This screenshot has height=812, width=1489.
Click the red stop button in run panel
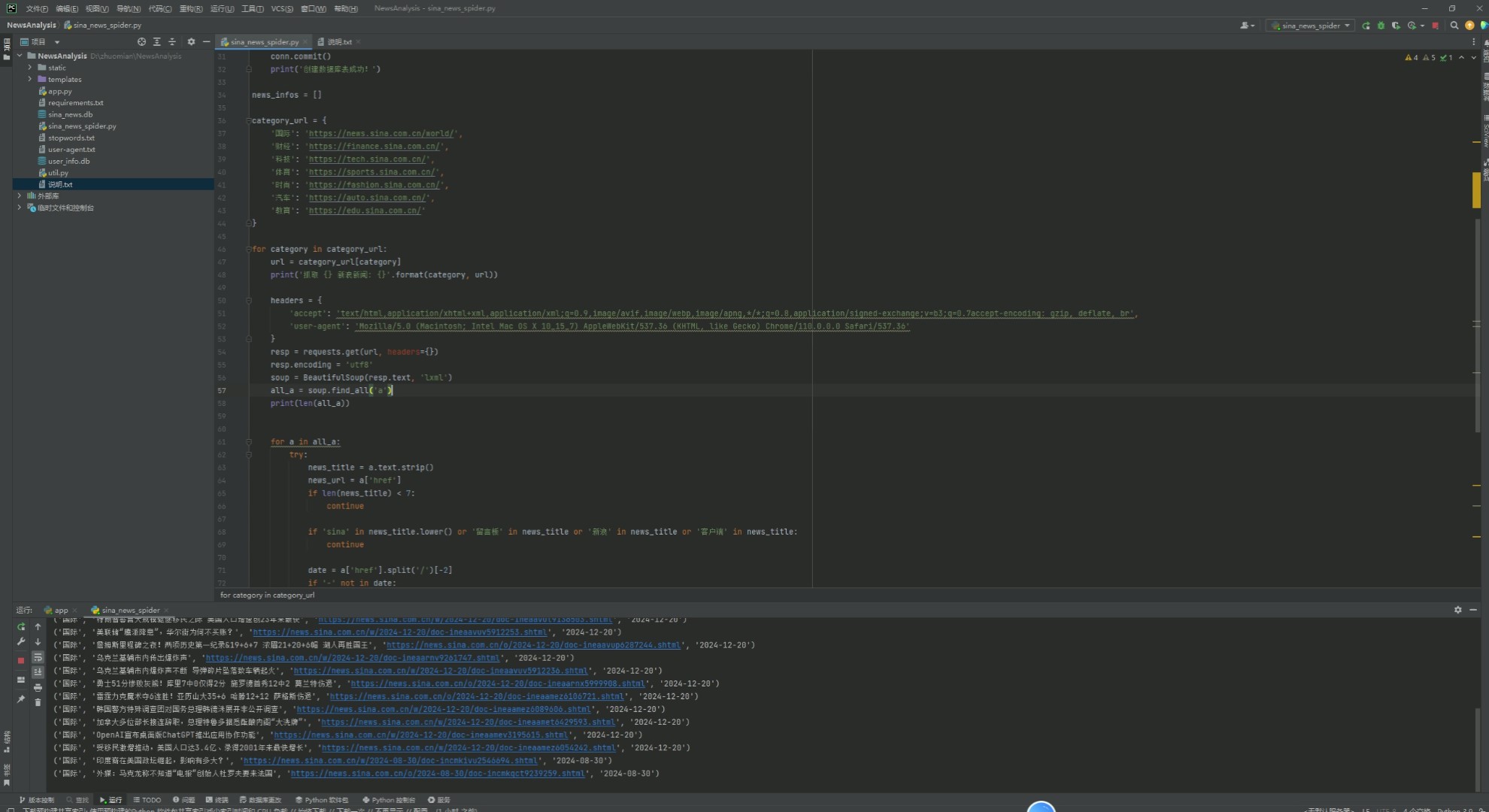point(21,660)
